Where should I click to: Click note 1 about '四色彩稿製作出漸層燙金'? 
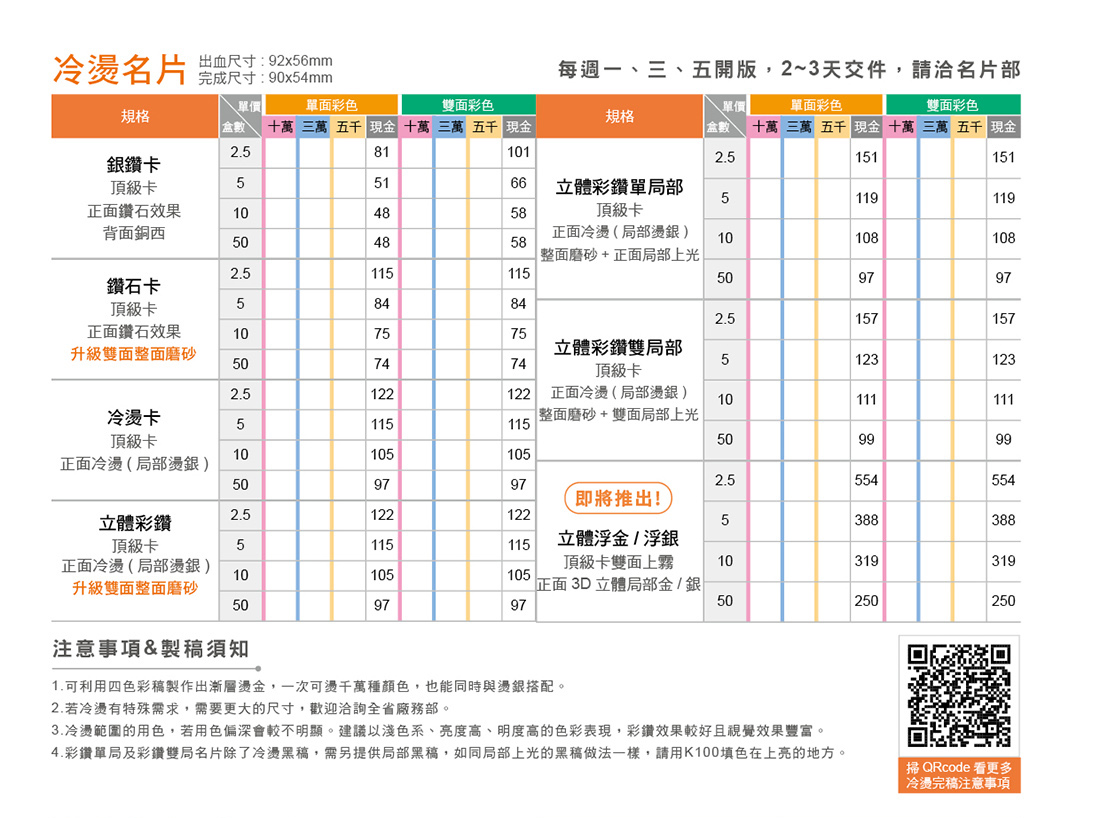[x=309, y=686]
